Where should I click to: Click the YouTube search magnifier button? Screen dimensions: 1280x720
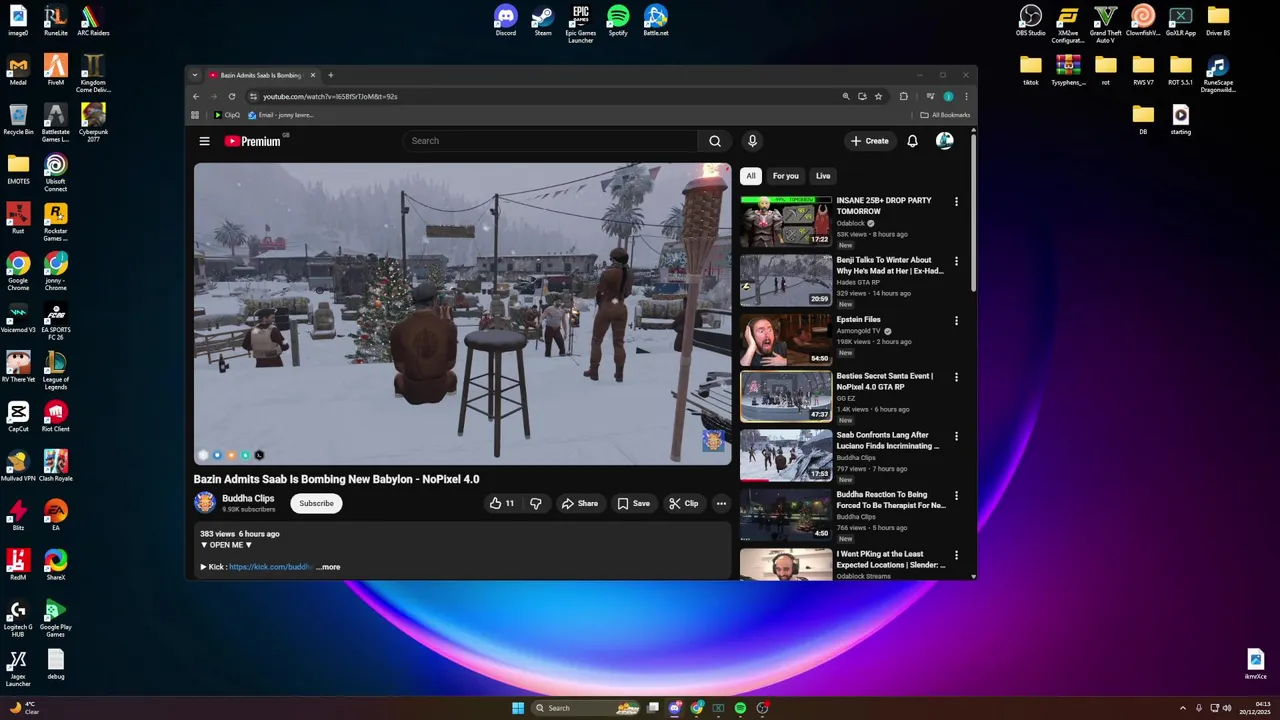pos(714,141)
